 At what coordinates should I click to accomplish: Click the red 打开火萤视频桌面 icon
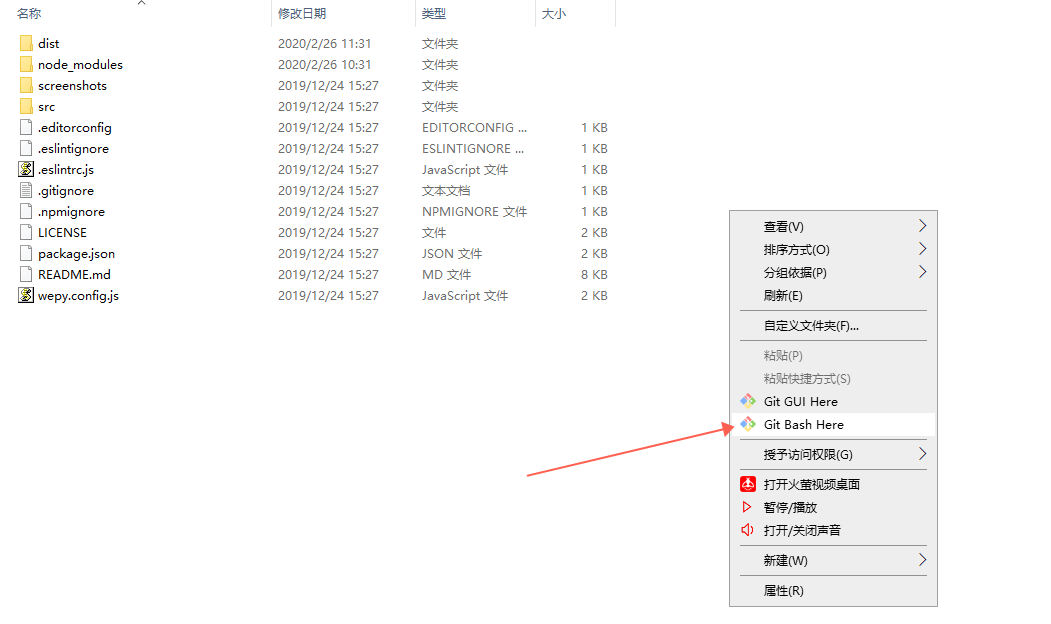[748, 483]
